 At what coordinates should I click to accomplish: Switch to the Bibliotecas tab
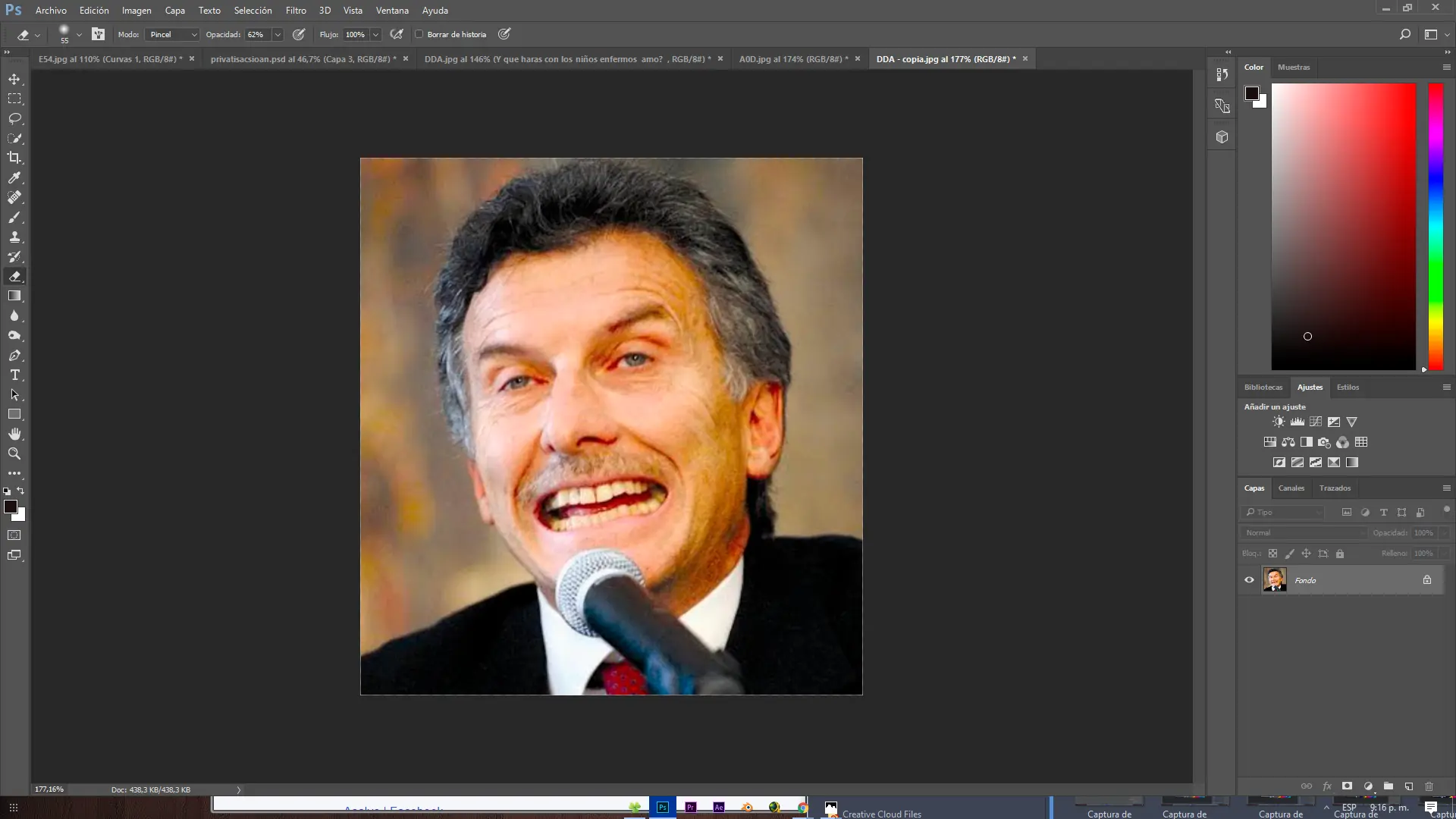[x=1263, y=387]
